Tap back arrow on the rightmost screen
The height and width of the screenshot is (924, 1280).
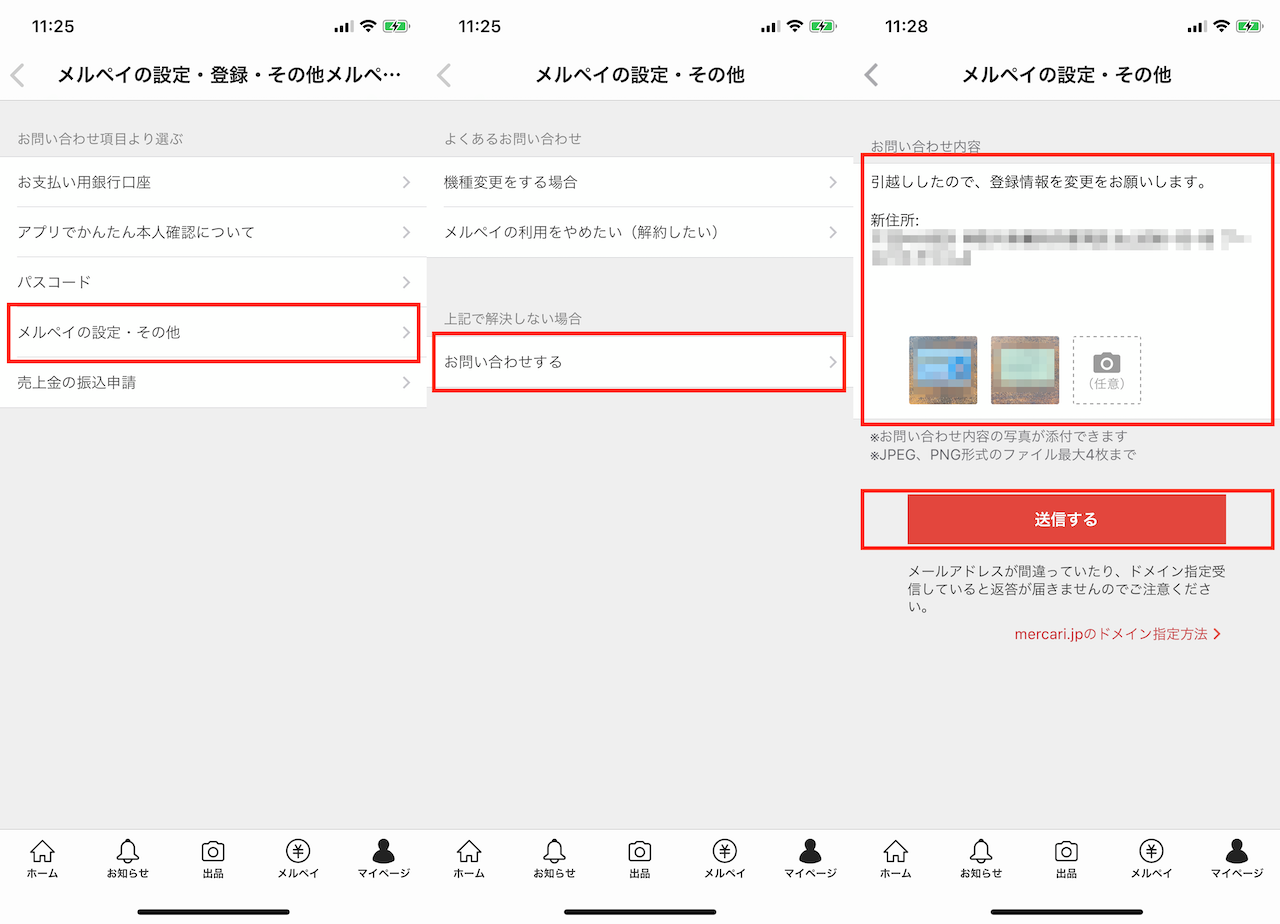click(871, 75)
